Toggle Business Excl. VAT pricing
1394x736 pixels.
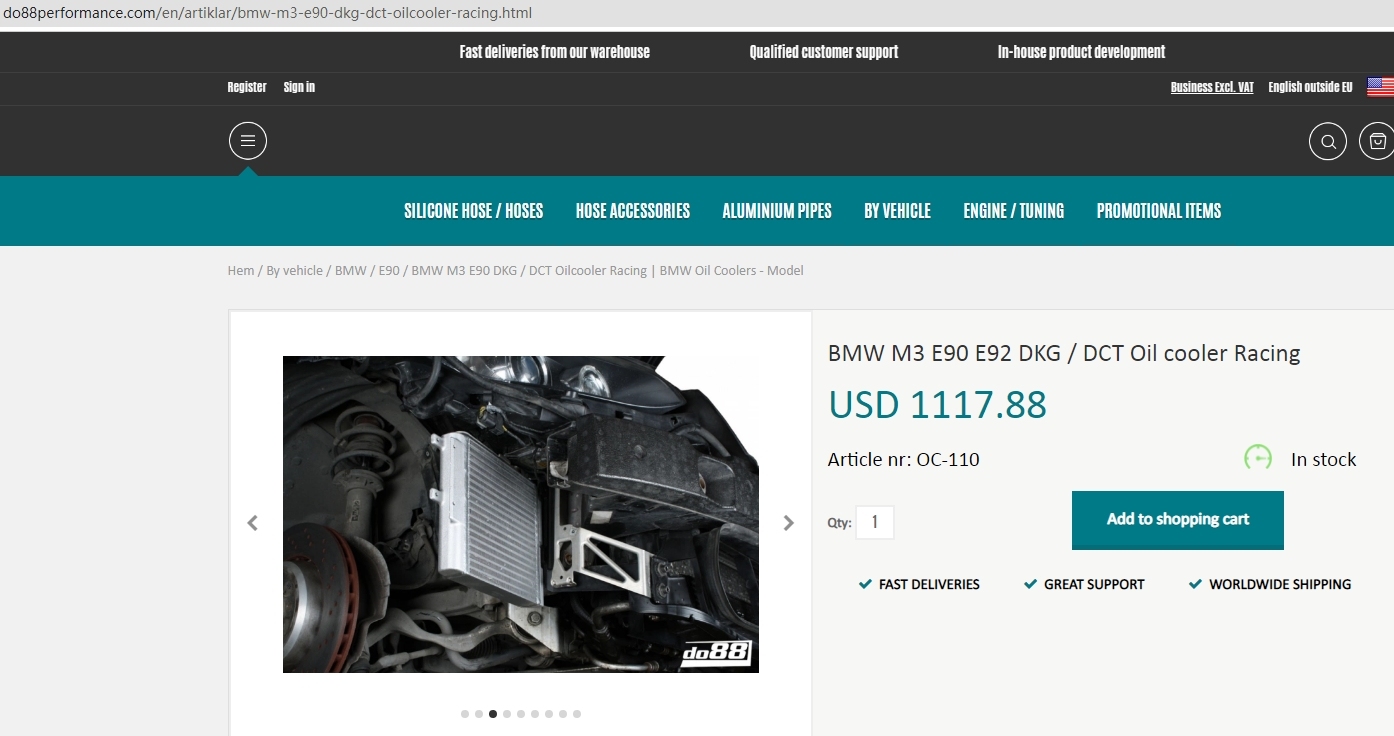[1212, 87]
